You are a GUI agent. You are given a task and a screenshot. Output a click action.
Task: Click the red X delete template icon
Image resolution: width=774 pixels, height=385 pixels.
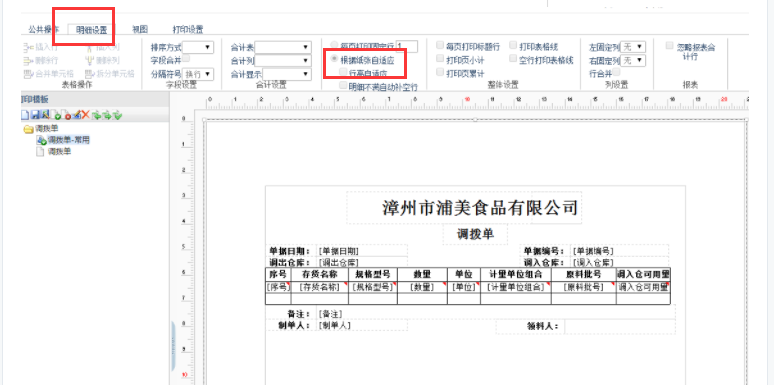85,115
